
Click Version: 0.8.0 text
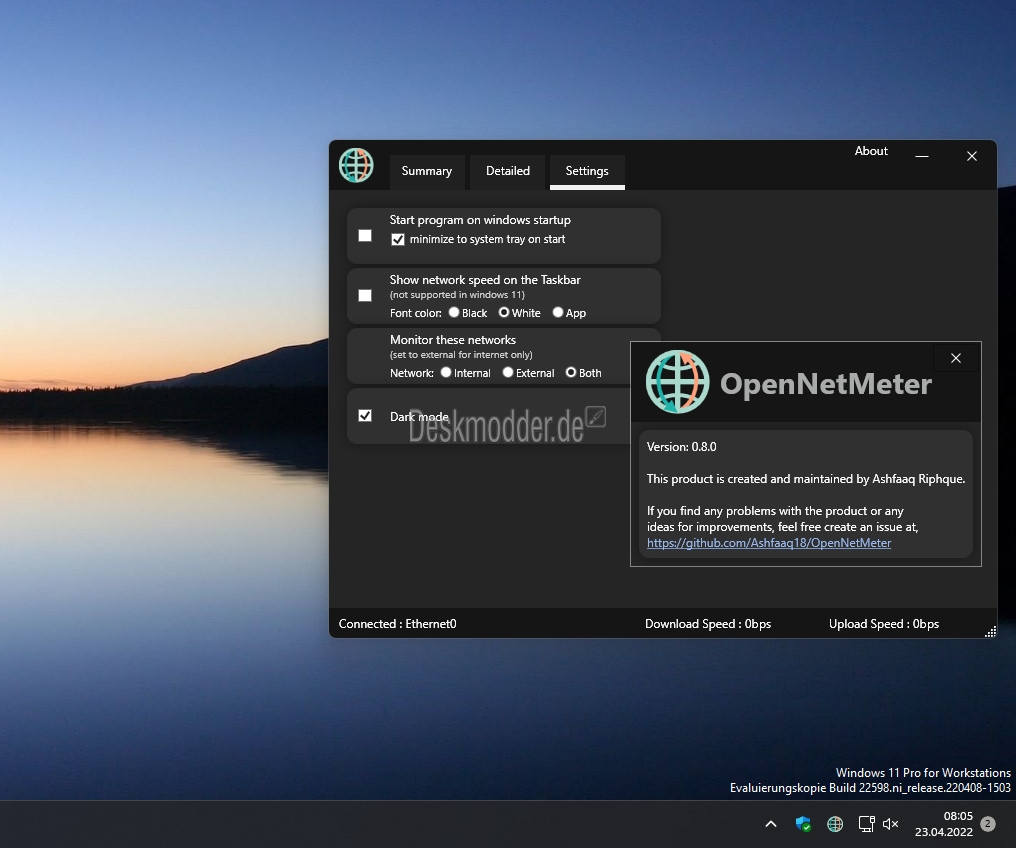pyautogui.click(x=681, y=446)
